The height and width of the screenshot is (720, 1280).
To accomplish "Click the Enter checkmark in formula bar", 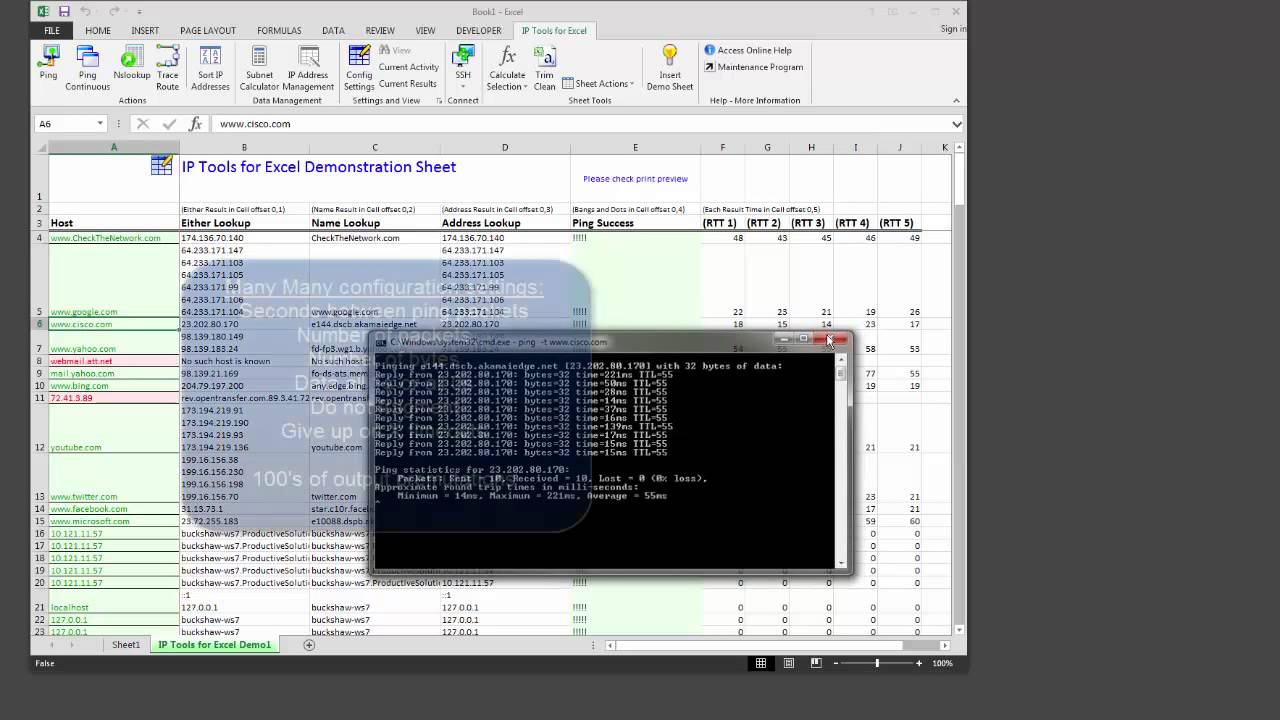I will (x=169, y=124).
